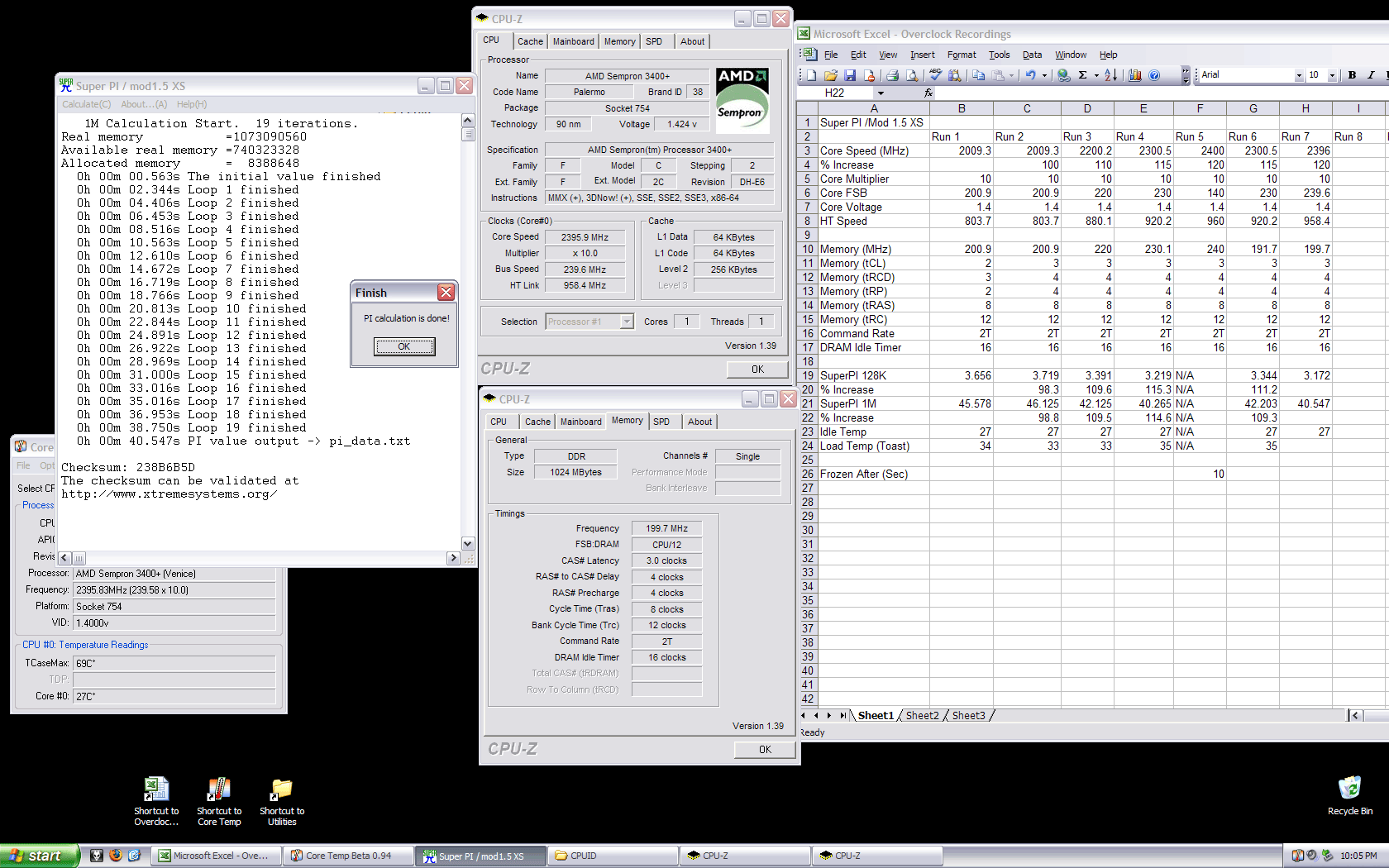The height and width of the screenshot is (868, 1389).
Task: Click the system clock 10:05 PM
Action: click(1358, 856)
